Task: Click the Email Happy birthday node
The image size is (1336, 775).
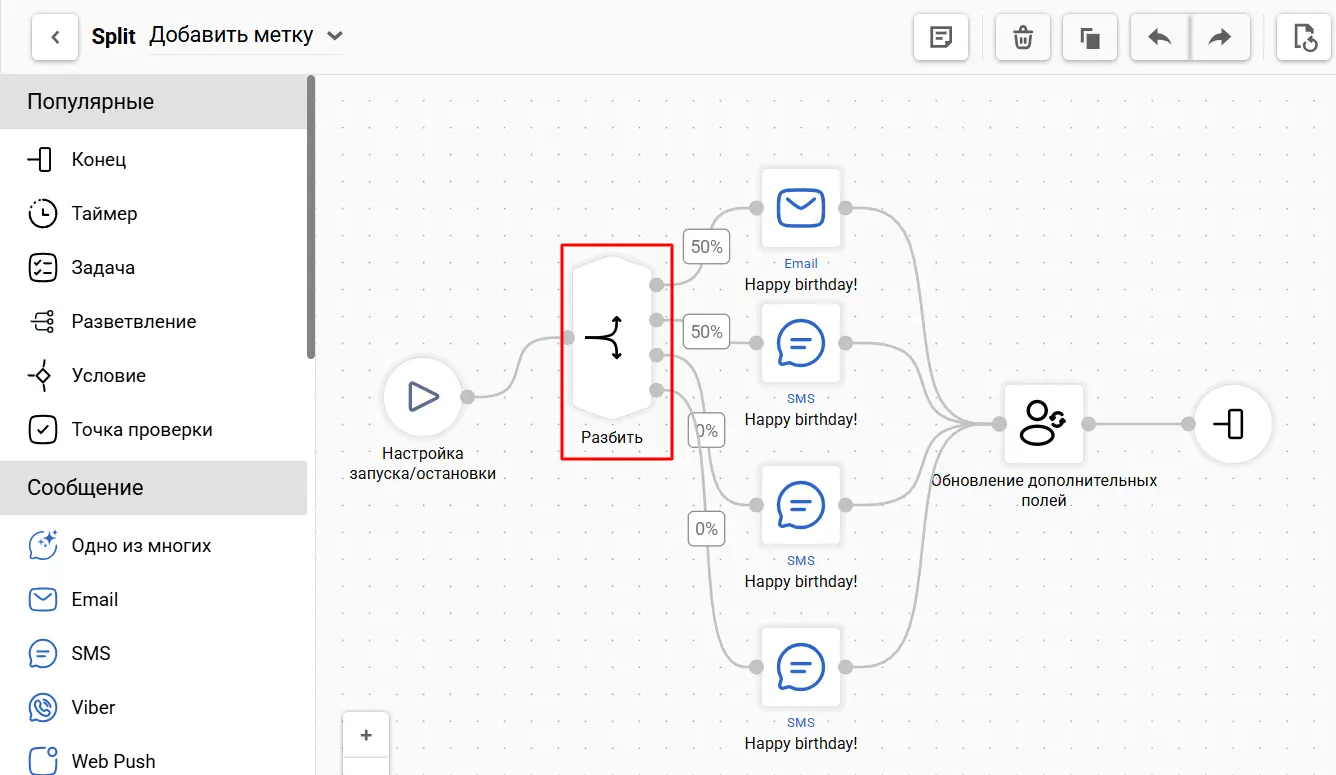Action: [x=800, y=208]
